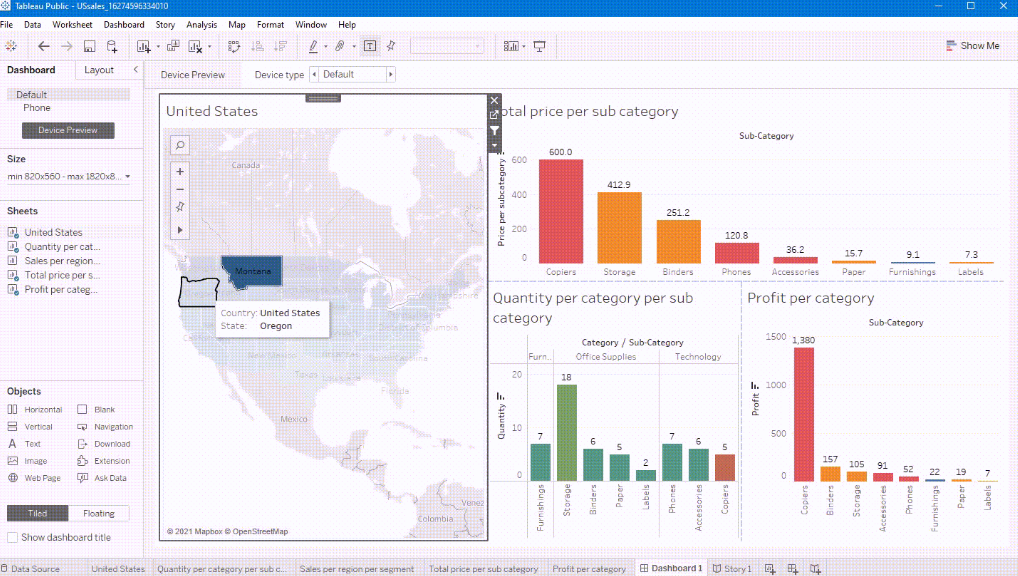Open show/hide cards icon
The image size is (1018, 576).
pyautogui.click(x=511, y=46)
